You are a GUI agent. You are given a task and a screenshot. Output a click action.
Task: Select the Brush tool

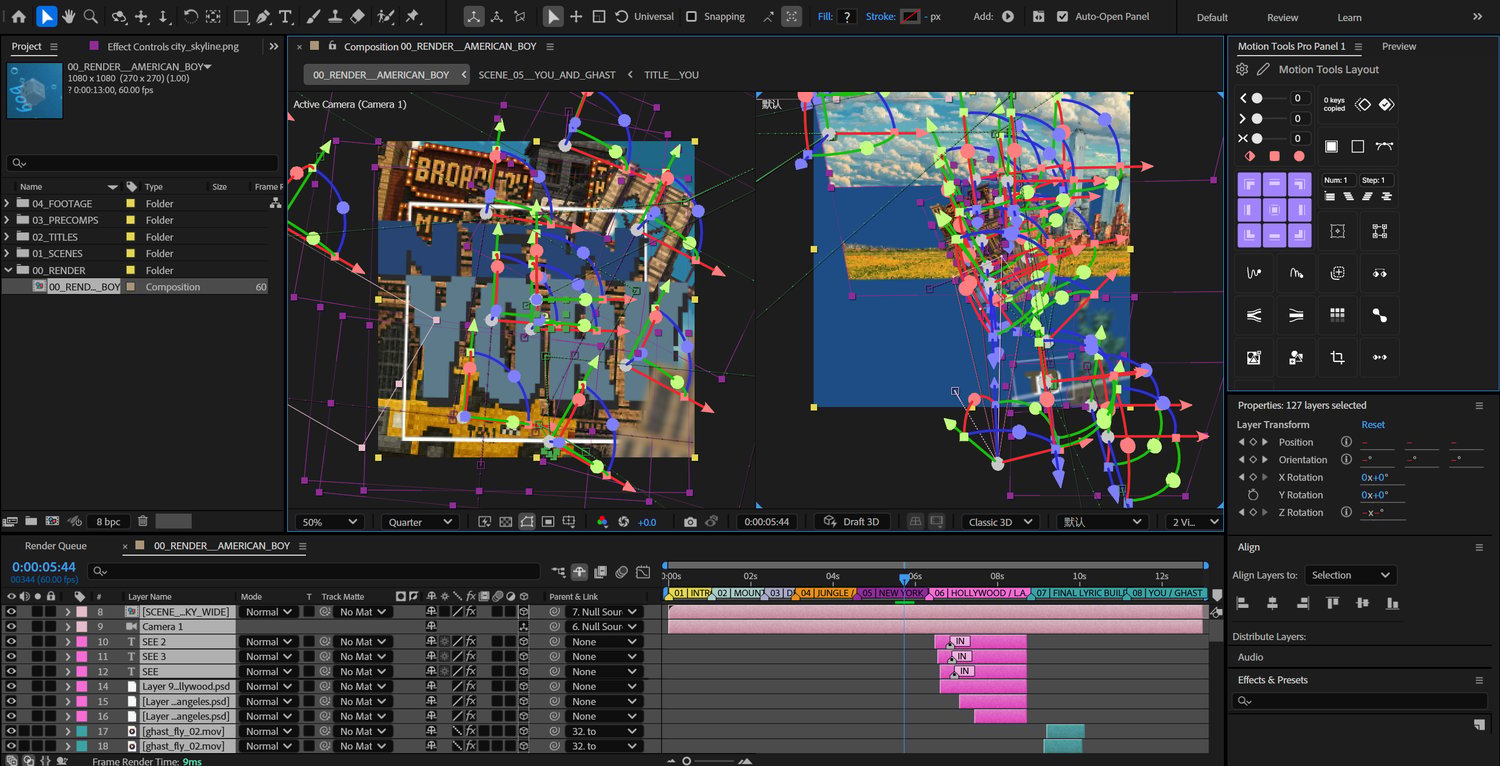point(313,16)
